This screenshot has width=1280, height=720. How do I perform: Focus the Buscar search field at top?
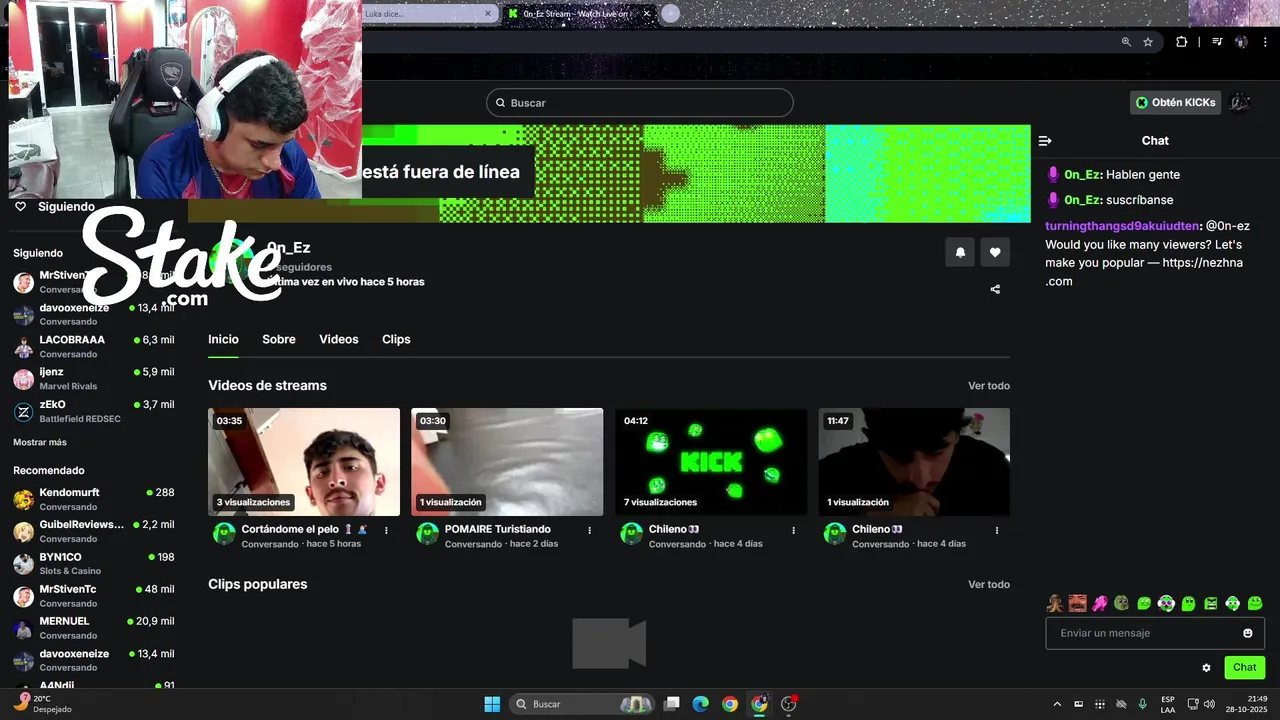[640, 103]
